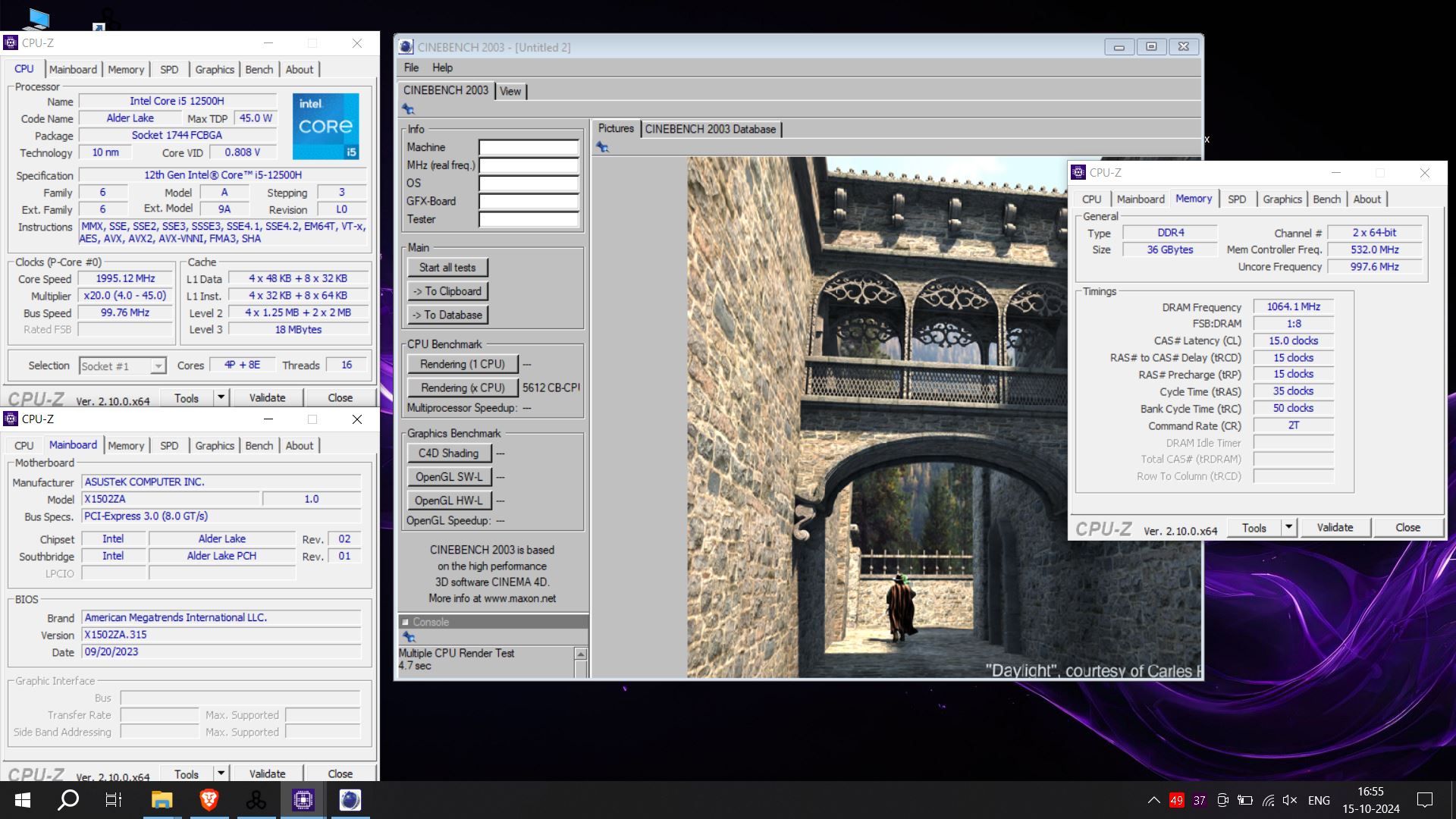The width and height of the screenshot is (1456, 819).
Task: Click the Machine input field
Action: [529, 147]
